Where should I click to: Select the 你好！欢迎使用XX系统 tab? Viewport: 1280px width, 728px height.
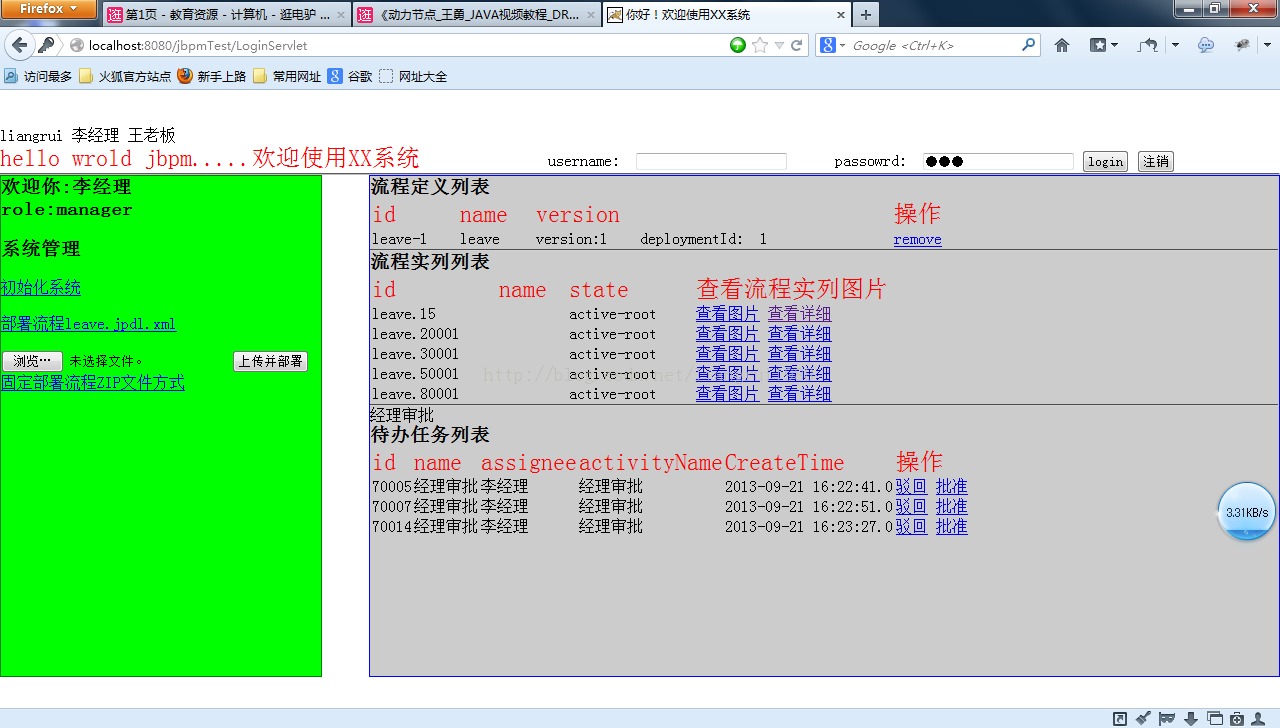point(725,15)
